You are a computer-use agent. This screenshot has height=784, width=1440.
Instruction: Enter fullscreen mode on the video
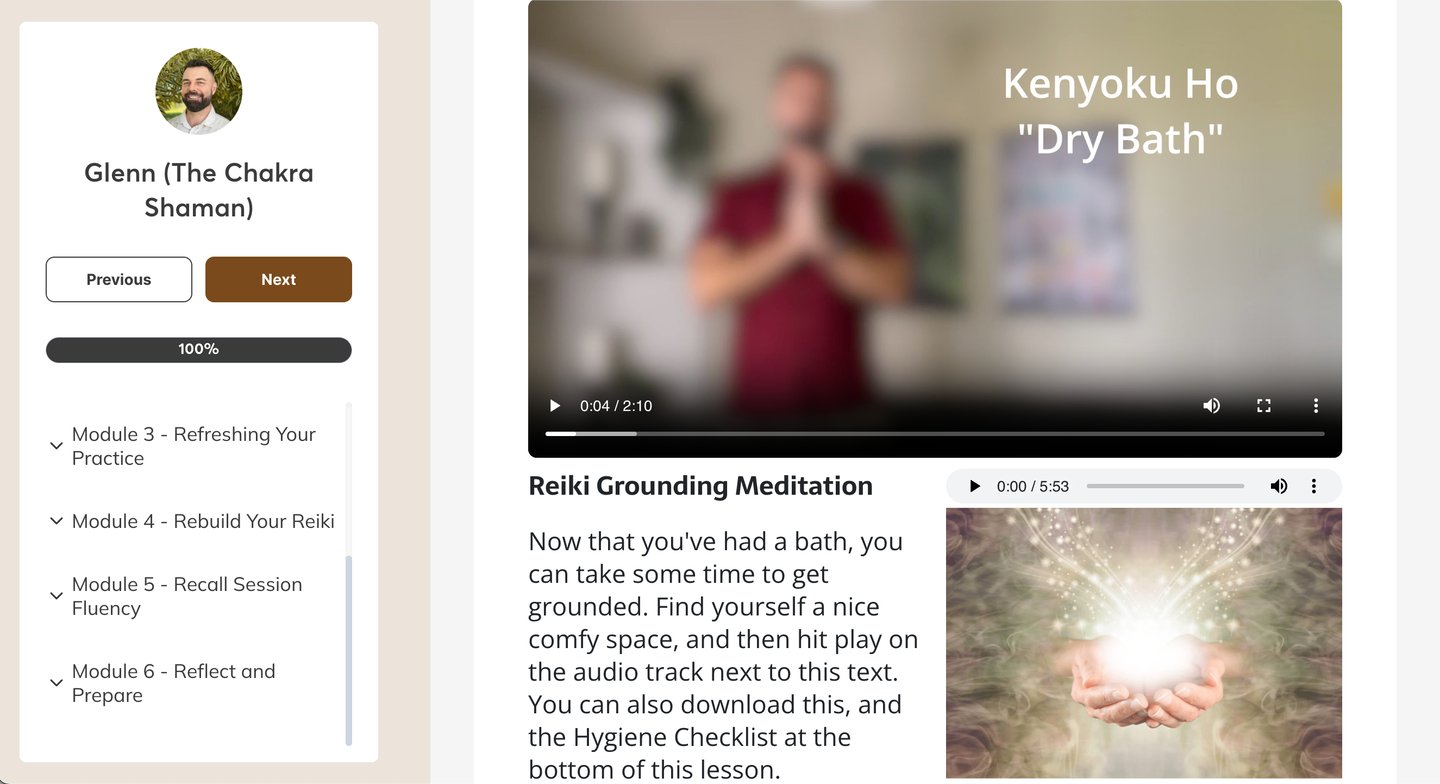[x=1264, y=406]
